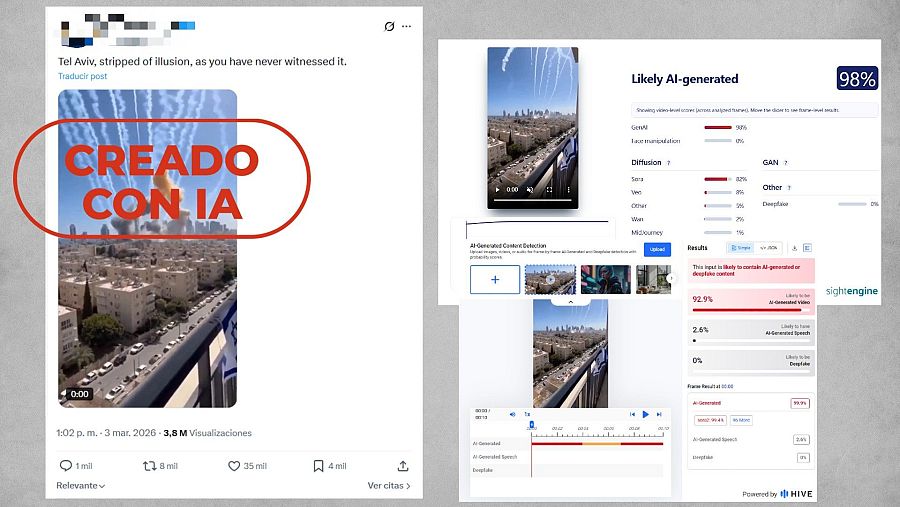Click the Sightengine video progress bar
The height and width of the screenshot is (507, 900).
click(533, 200)
